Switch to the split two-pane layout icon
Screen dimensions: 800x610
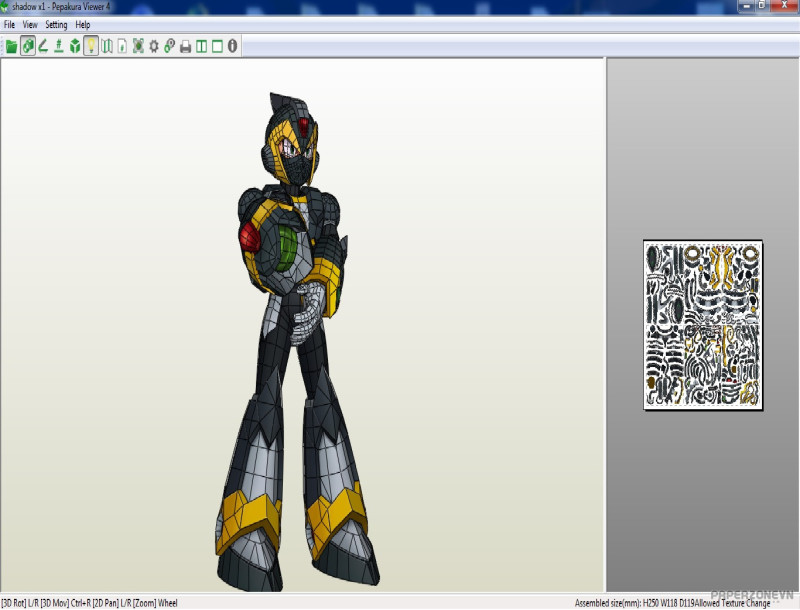(x=201, y=46)
